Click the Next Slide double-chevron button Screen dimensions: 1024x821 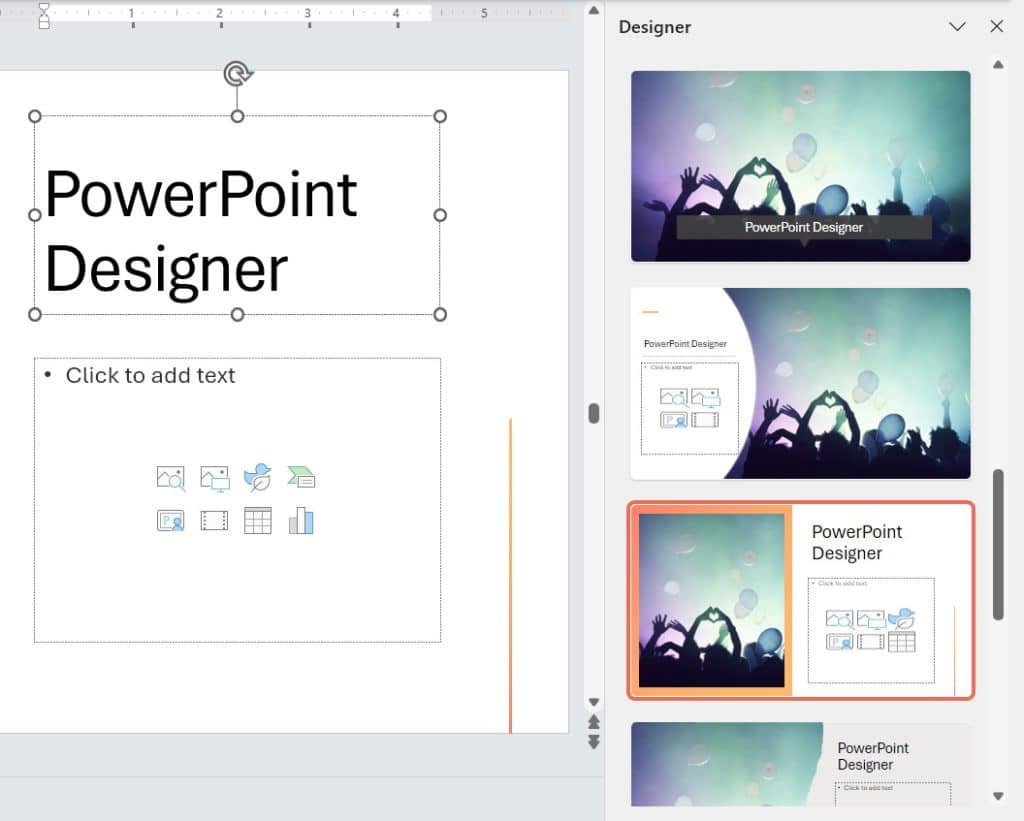(594, 743)
